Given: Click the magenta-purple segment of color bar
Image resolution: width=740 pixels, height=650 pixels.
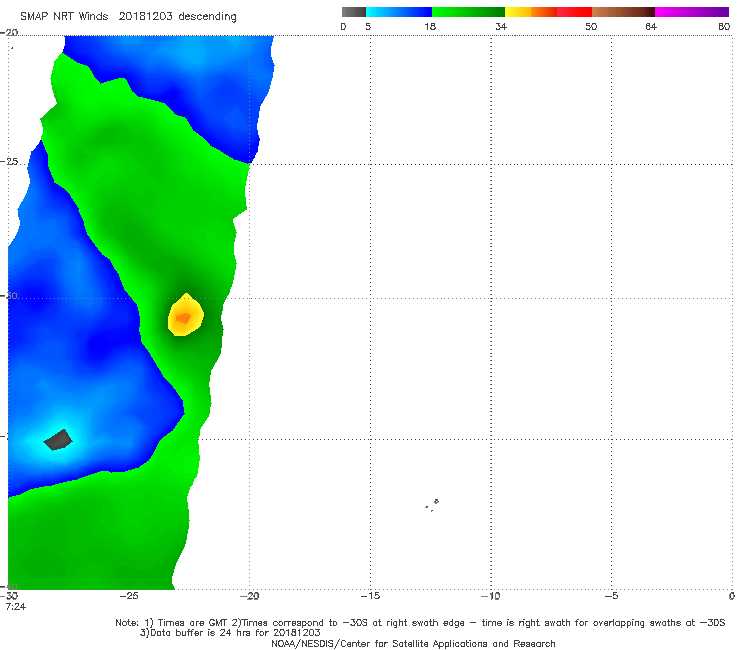Looking at the screenshot, I should (x=692, y=12).
